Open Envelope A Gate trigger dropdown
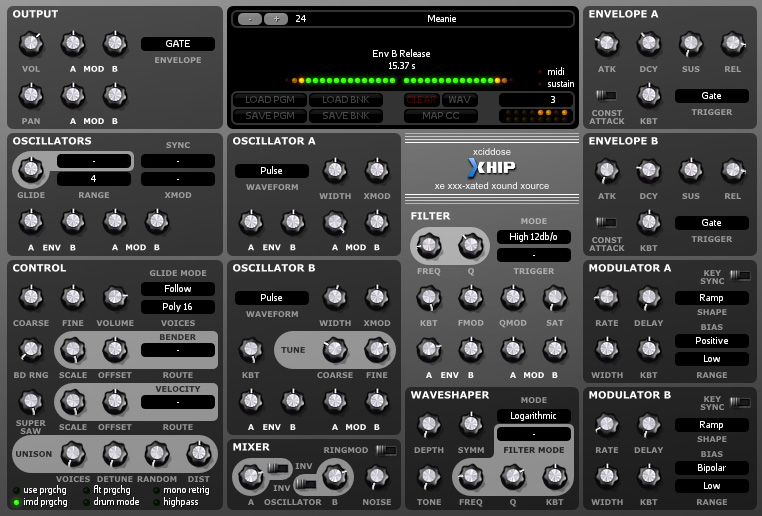Viewport: 762px width, 516px height. [711, 96]
